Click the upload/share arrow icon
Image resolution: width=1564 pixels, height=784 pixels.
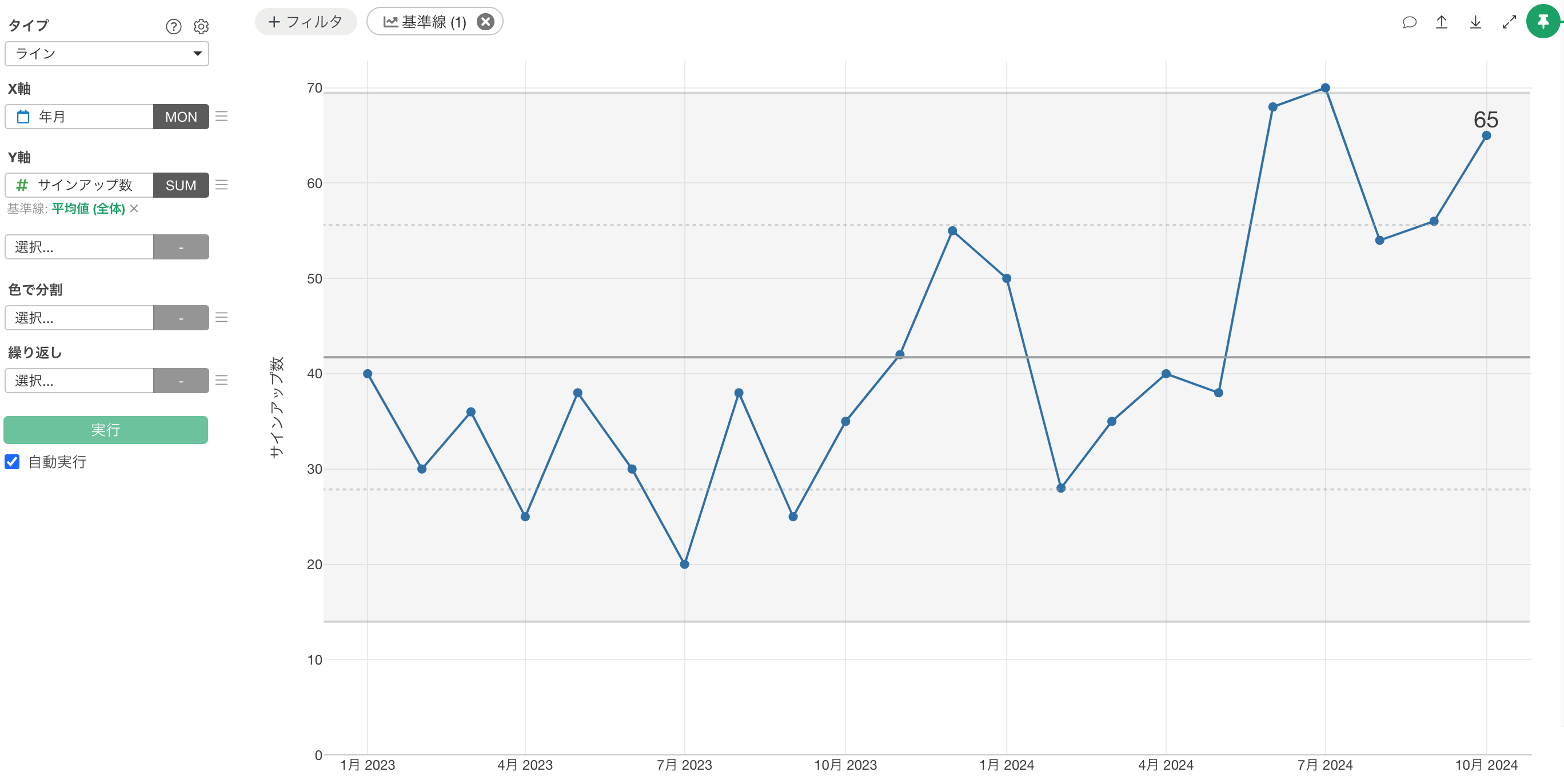[1441, 22]
